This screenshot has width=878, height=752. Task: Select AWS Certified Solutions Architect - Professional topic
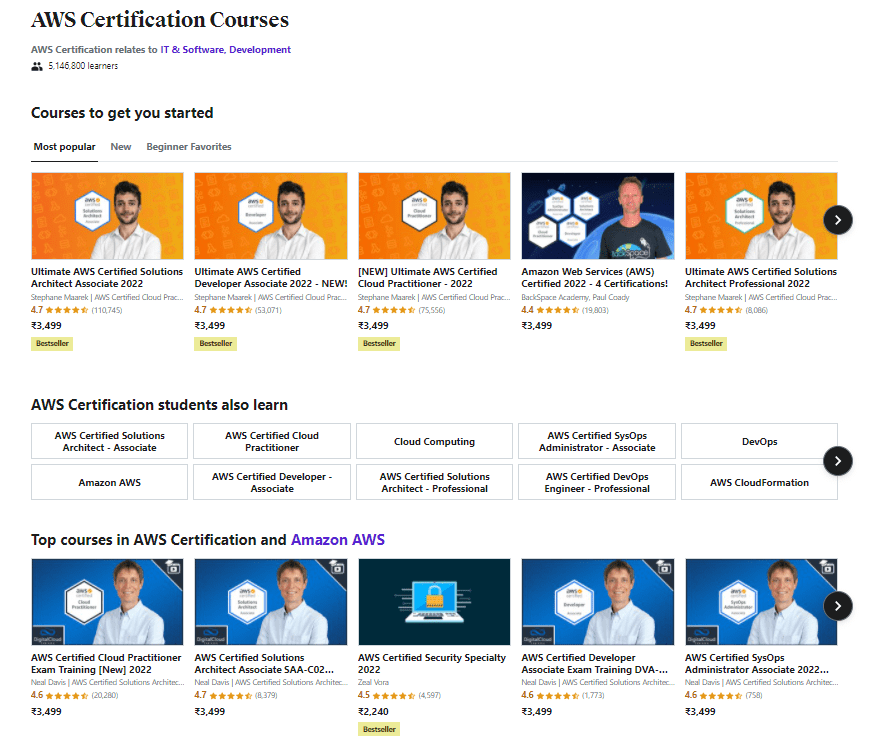(435, 482)
